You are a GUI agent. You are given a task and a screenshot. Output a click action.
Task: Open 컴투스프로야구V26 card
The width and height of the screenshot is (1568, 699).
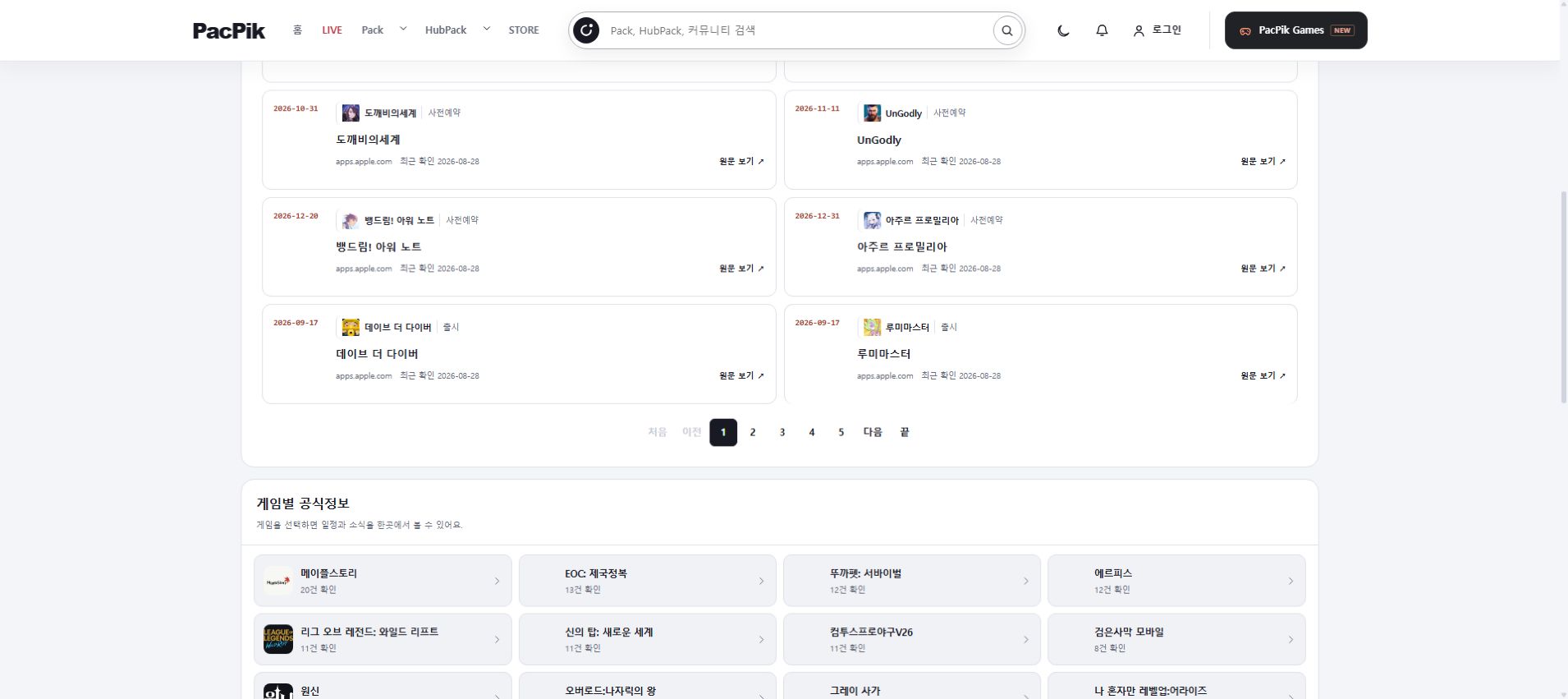(911, 639)
